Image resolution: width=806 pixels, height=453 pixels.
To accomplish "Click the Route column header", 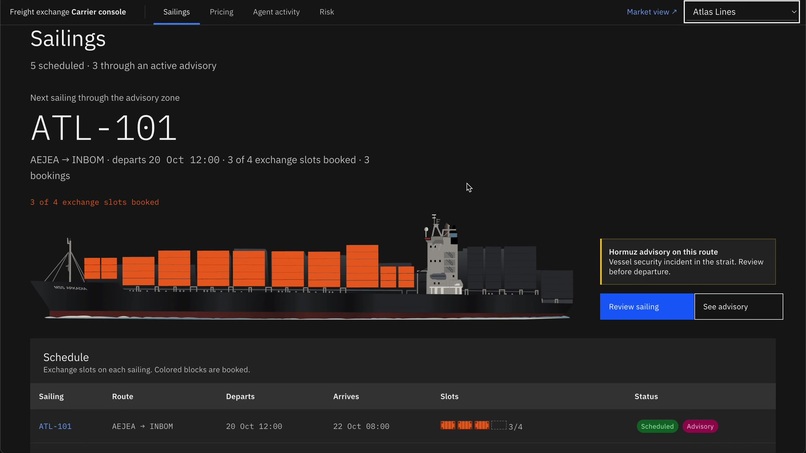I will coord(122,396).
